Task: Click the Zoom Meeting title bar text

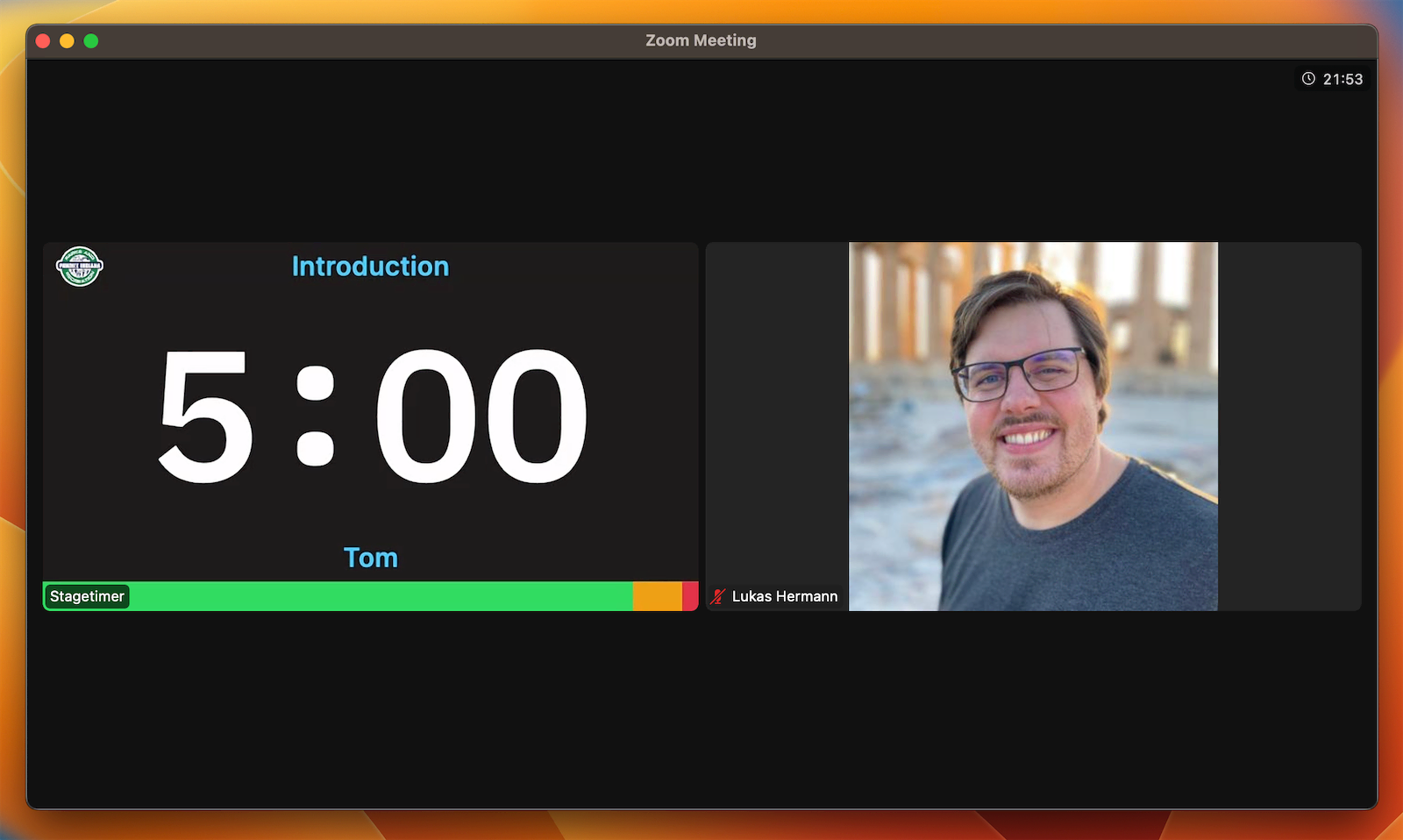Action: point(701,39)
